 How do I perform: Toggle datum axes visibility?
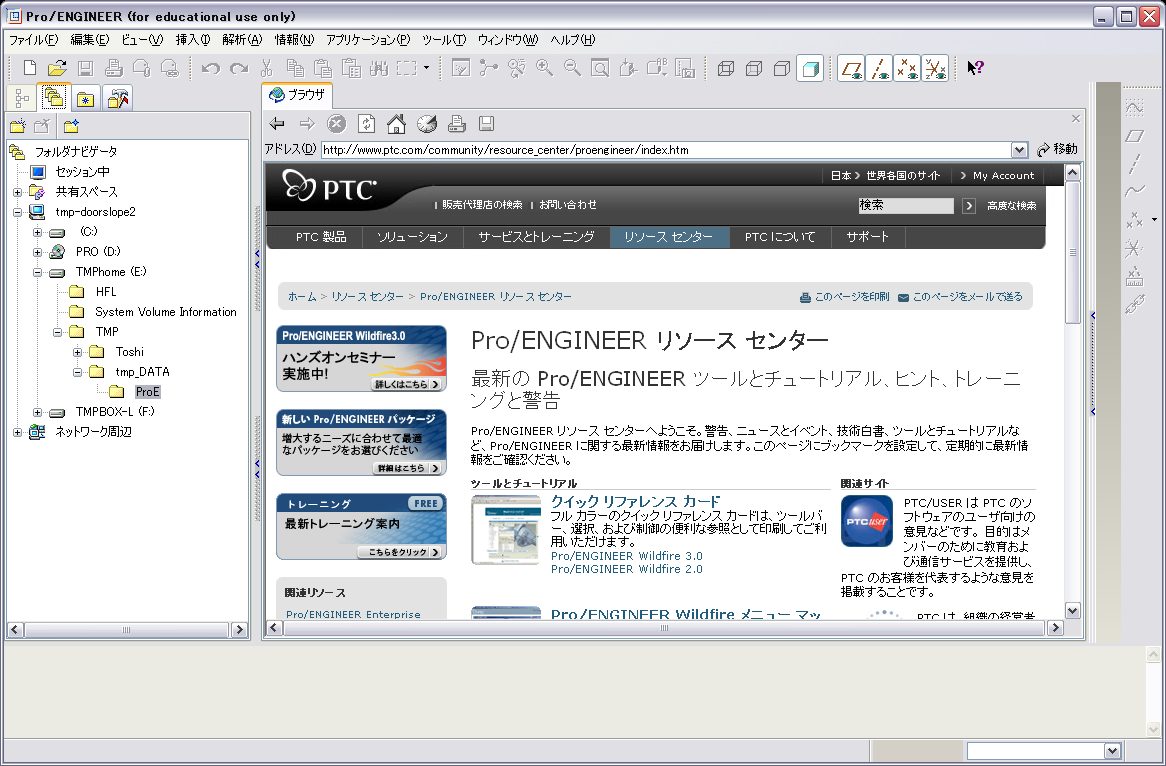(x=879, y=68)
